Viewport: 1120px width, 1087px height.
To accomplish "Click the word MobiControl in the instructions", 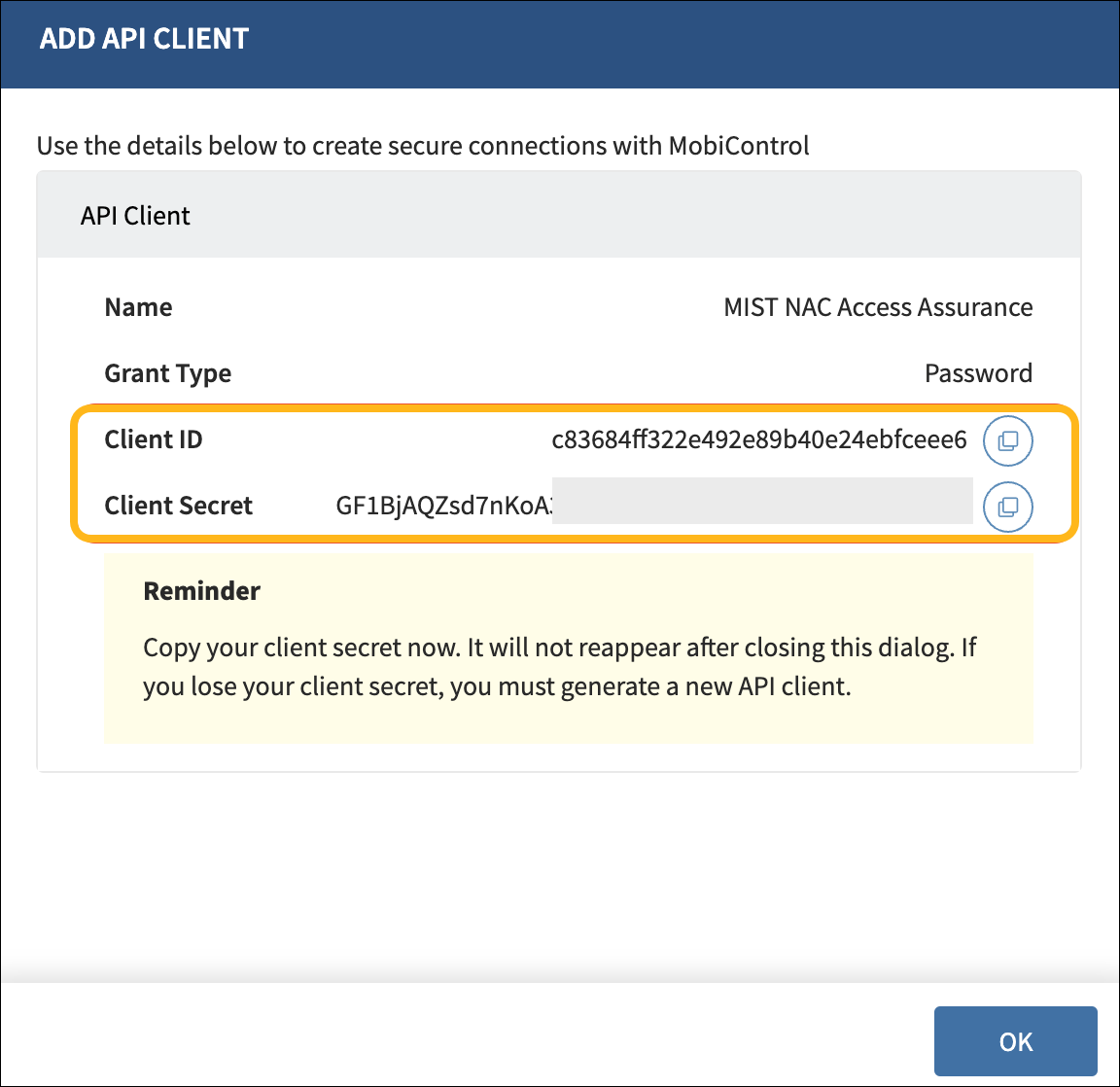I will (x=738, y=146).
